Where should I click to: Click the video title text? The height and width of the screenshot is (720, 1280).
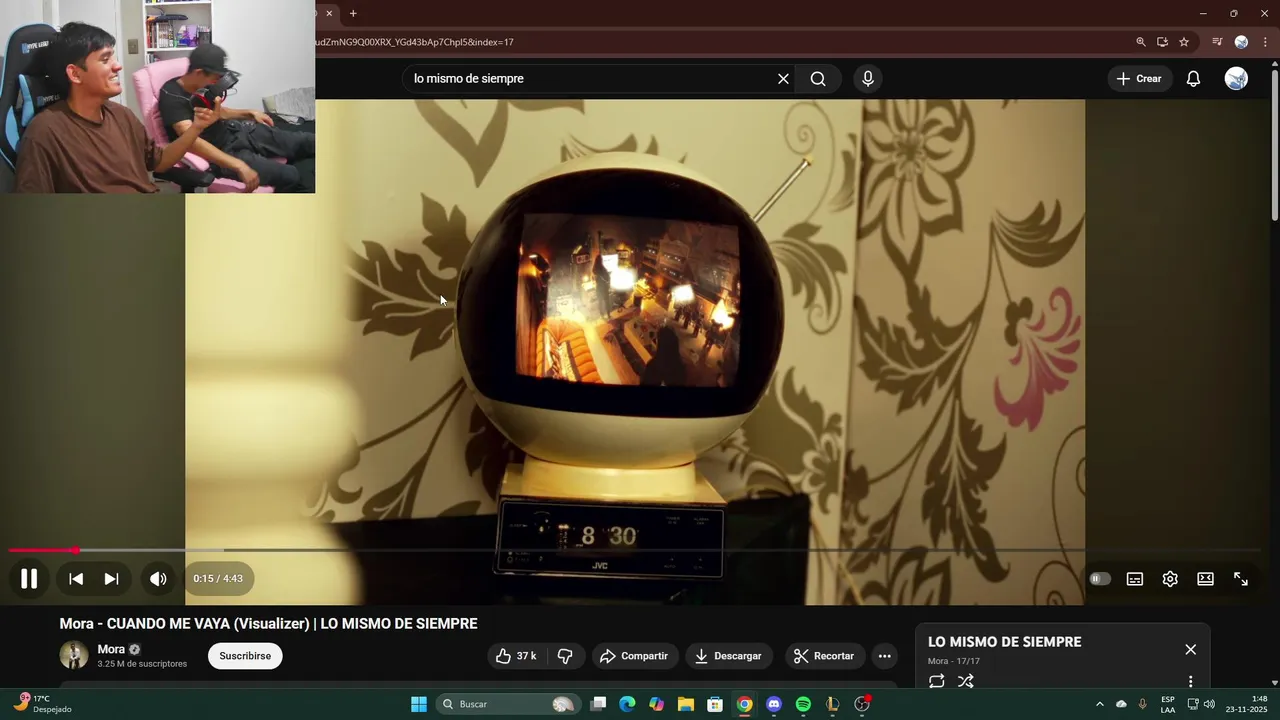268,623
